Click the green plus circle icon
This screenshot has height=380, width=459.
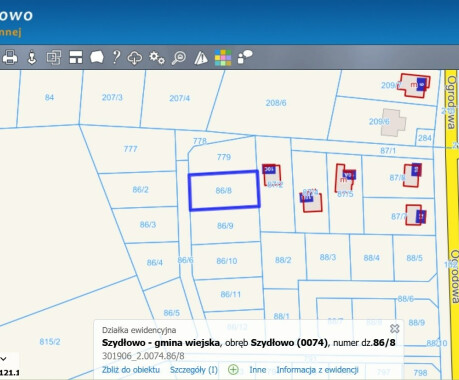click(233, 370)
